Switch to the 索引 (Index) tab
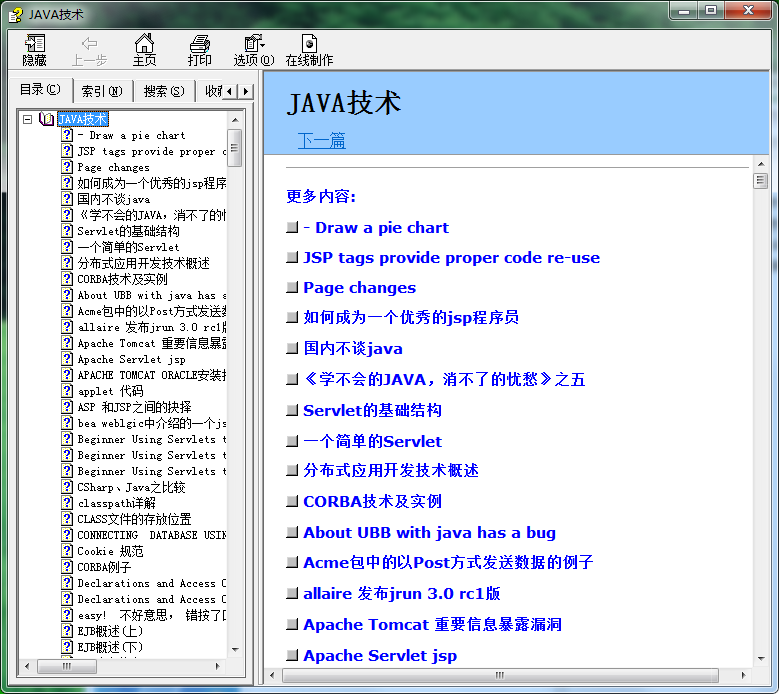The width and height of the screenshot is (779, 694). click(101, 91)
